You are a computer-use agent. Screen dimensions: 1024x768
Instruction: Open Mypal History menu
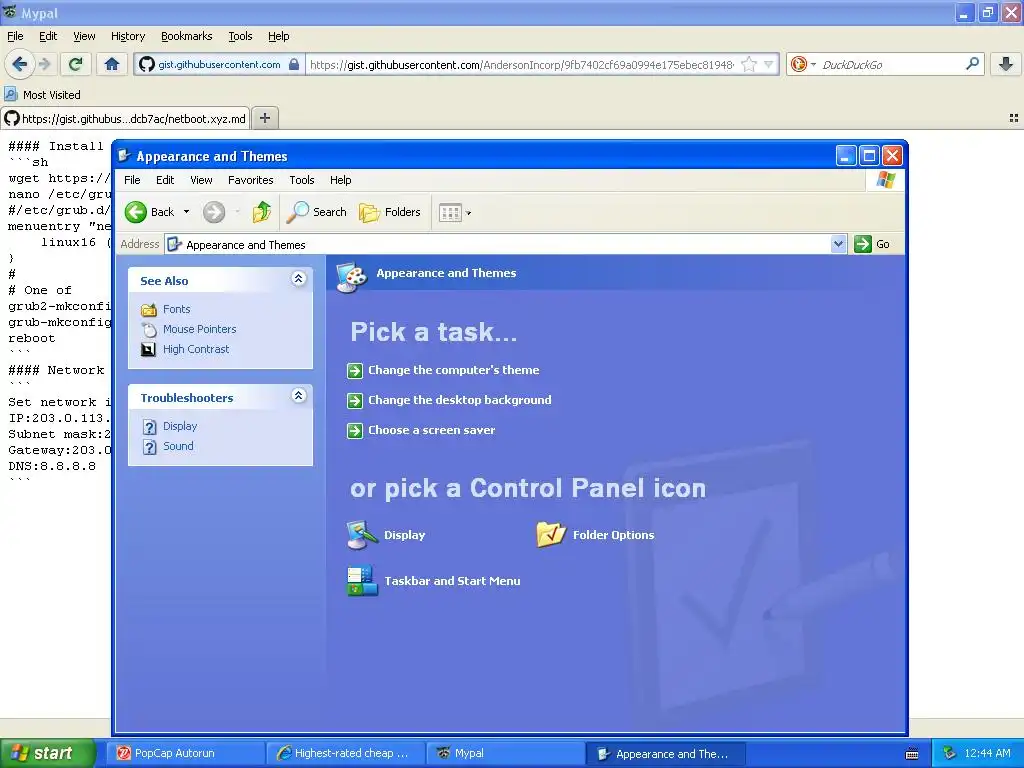pyautogui.click(x=128, y=36)
